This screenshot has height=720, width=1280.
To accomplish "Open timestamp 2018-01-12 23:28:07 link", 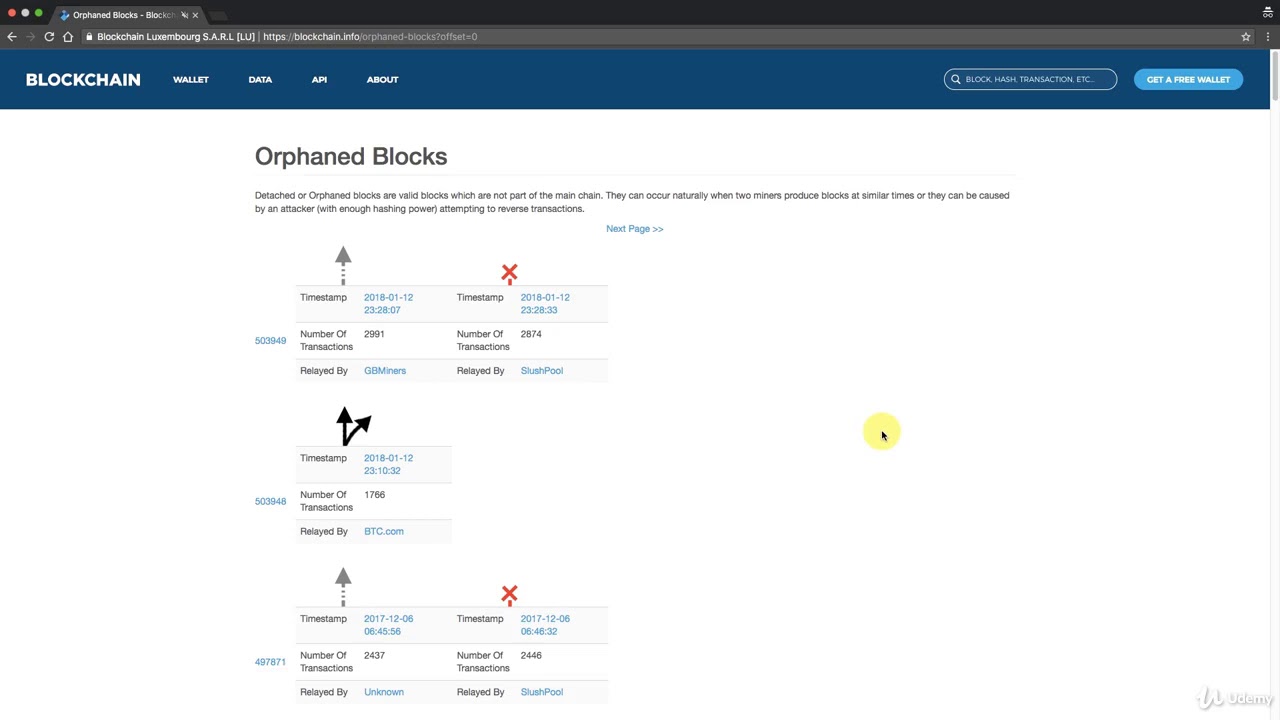I will point(388,304).
